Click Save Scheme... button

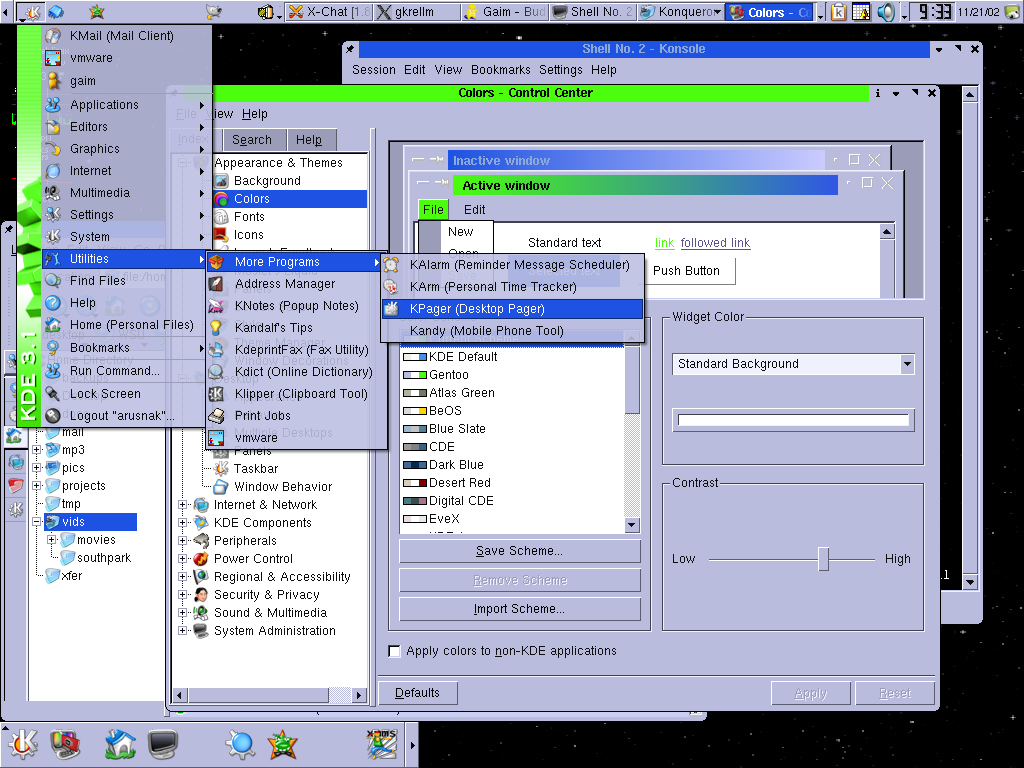tap(520, 551)
